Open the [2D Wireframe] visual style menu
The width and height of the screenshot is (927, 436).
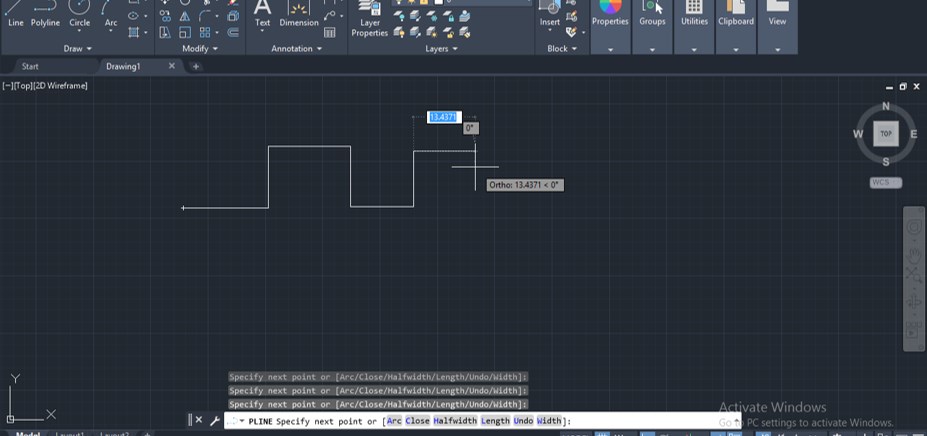click(60, 86)
